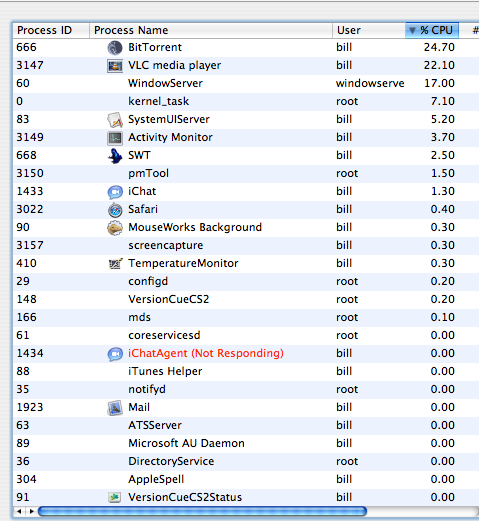Select the ATSServer process row

[x=246, y=425]
